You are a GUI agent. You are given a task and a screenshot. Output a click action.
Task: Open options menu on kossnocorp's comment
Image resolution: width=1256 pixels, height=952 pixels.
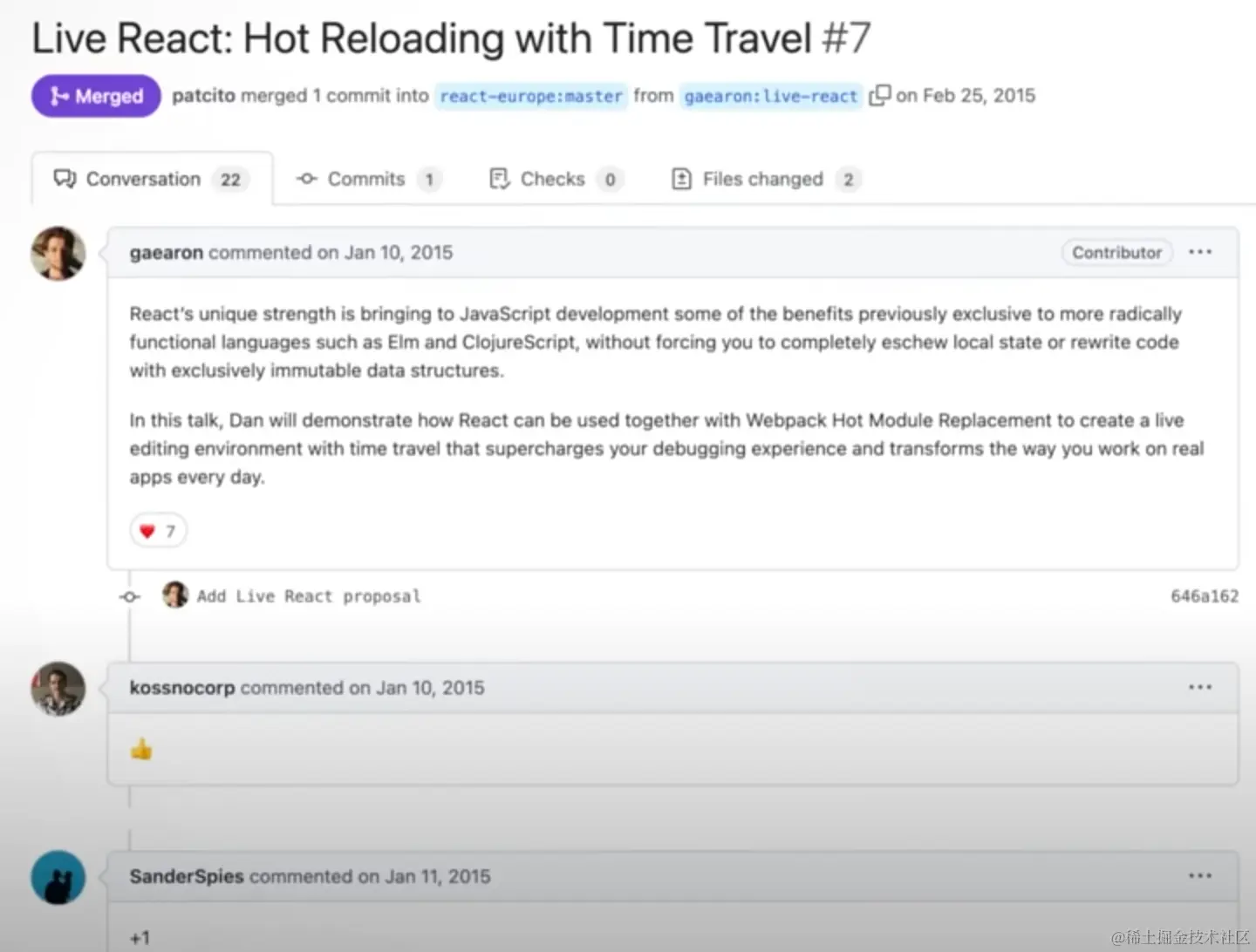tap(1200, 687)
